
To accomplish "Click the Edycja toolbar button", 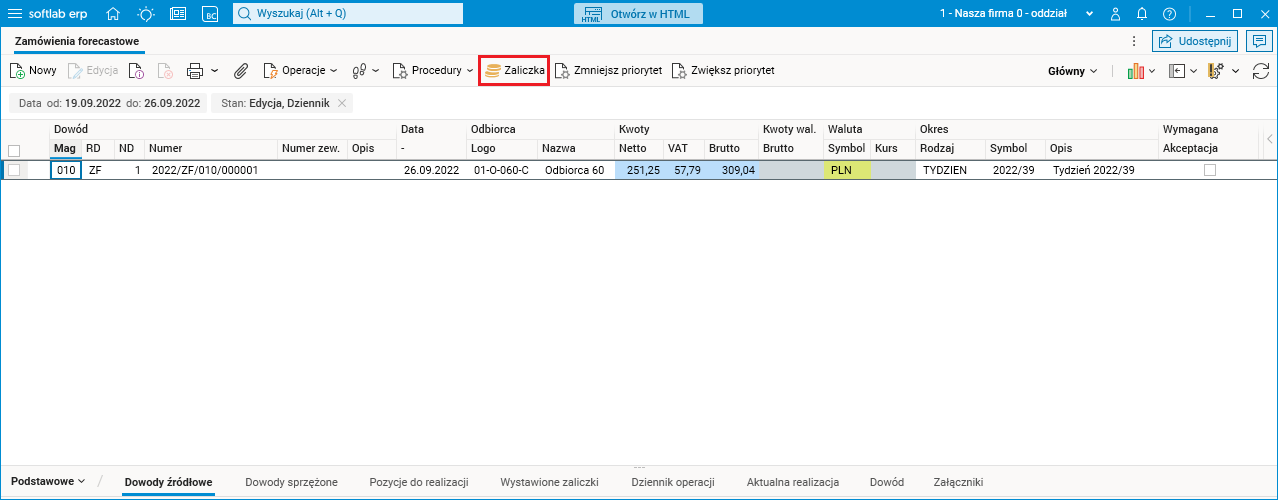I will tap(93, 71).
